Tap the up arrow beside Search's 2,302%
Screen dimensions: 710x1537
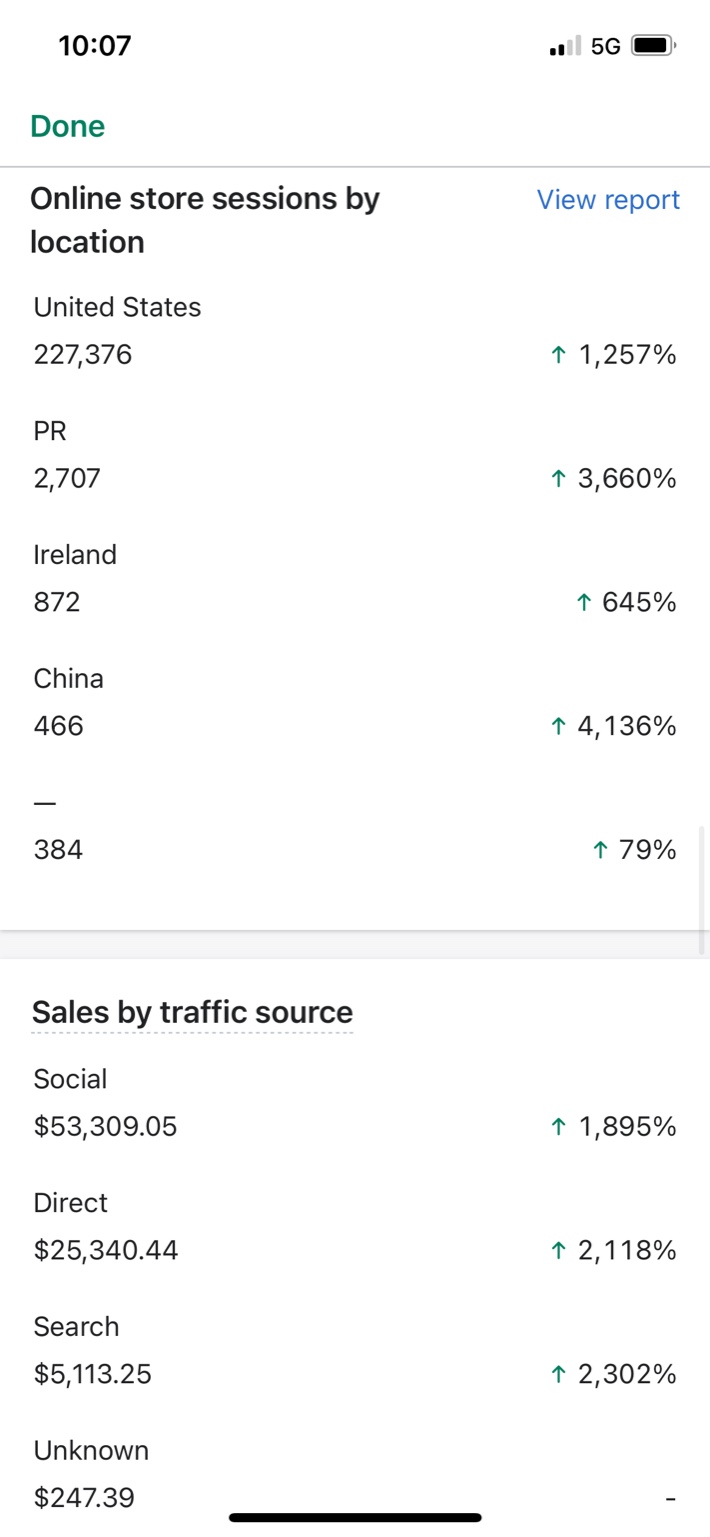[559, 1375]
